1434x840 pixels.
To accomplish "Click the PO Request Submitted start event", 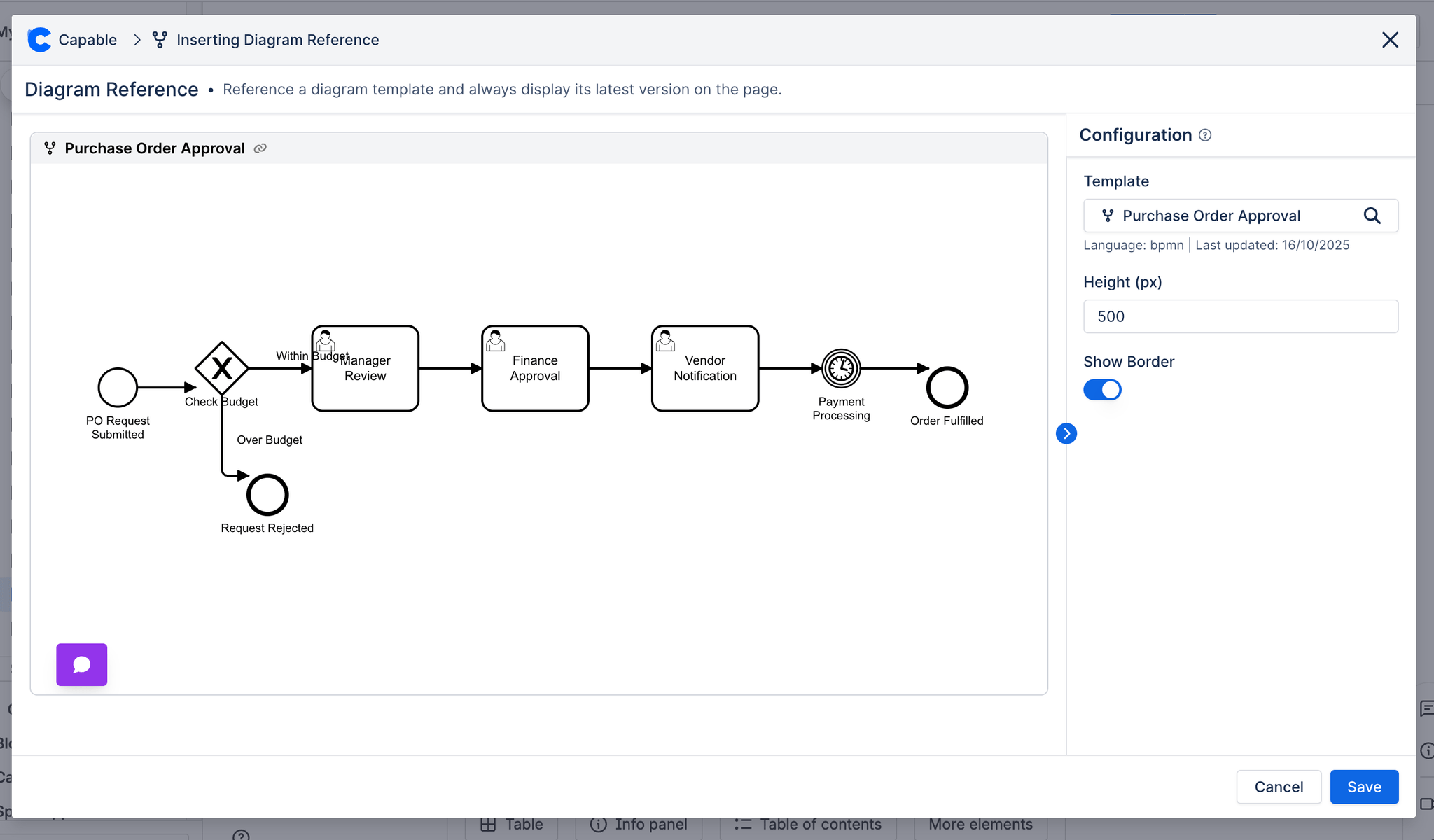I will 118,387.
